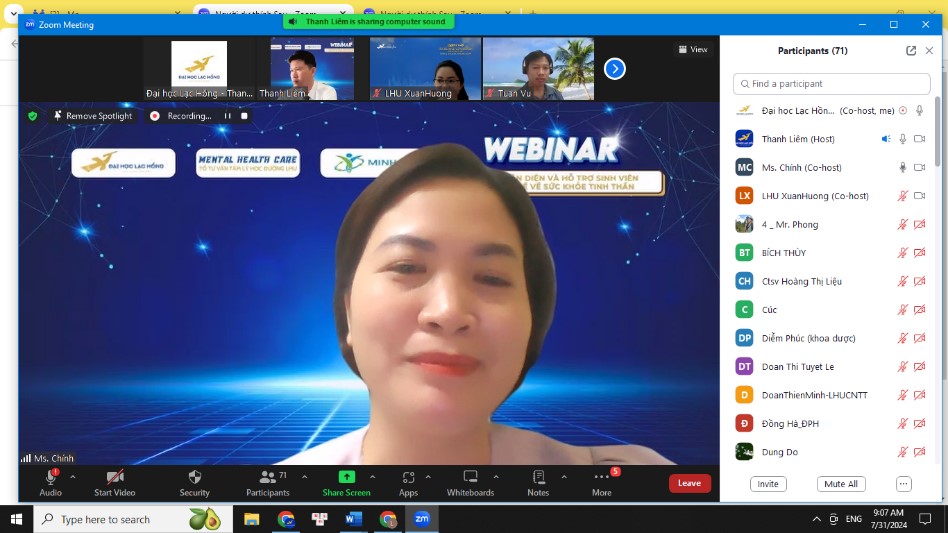Toggle microphone using the Audio button

point(50,482)
